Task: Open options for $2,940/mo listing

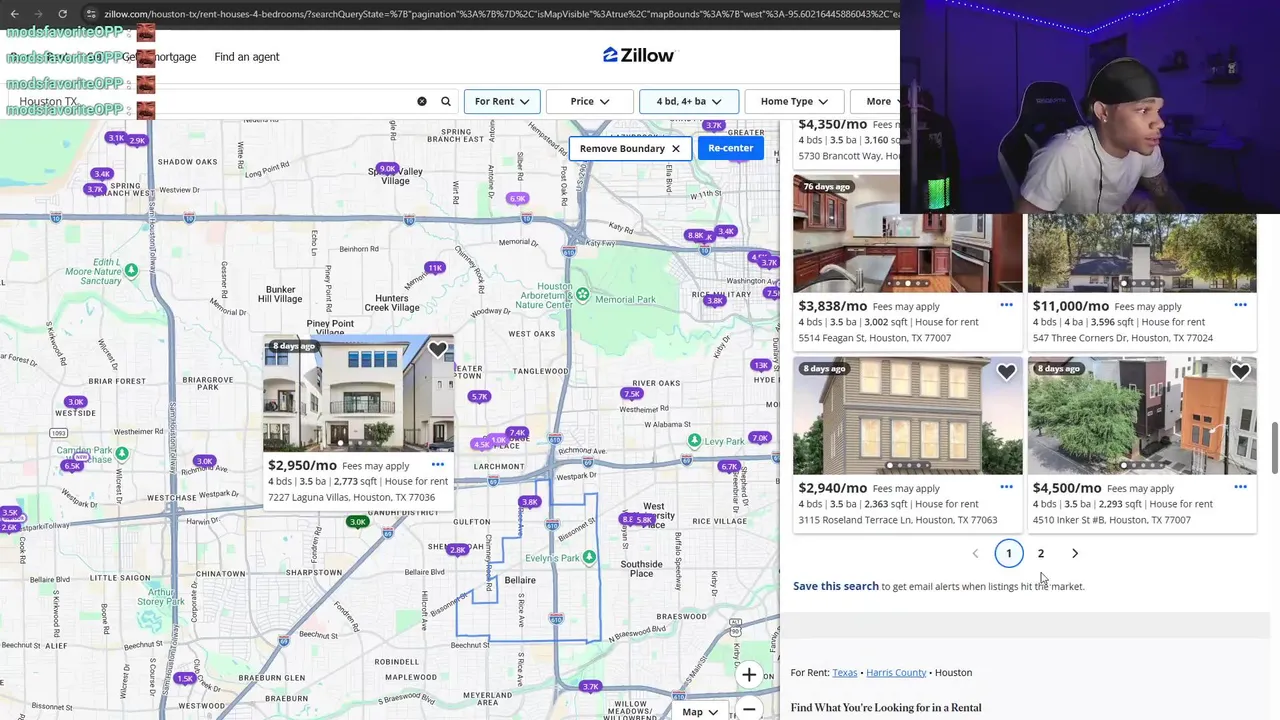Action: tap(1006, 487)
